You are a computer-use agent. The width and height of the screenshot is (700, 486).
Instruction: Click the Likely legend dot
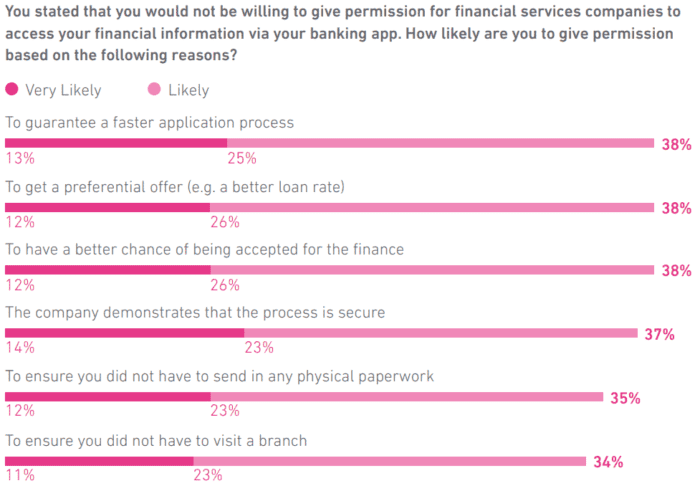(154, 89)
